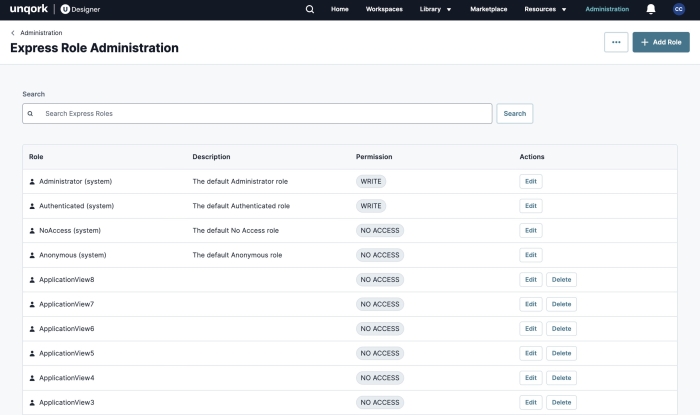Click the user icon next to Authenticated (system)

pos(32,206)
